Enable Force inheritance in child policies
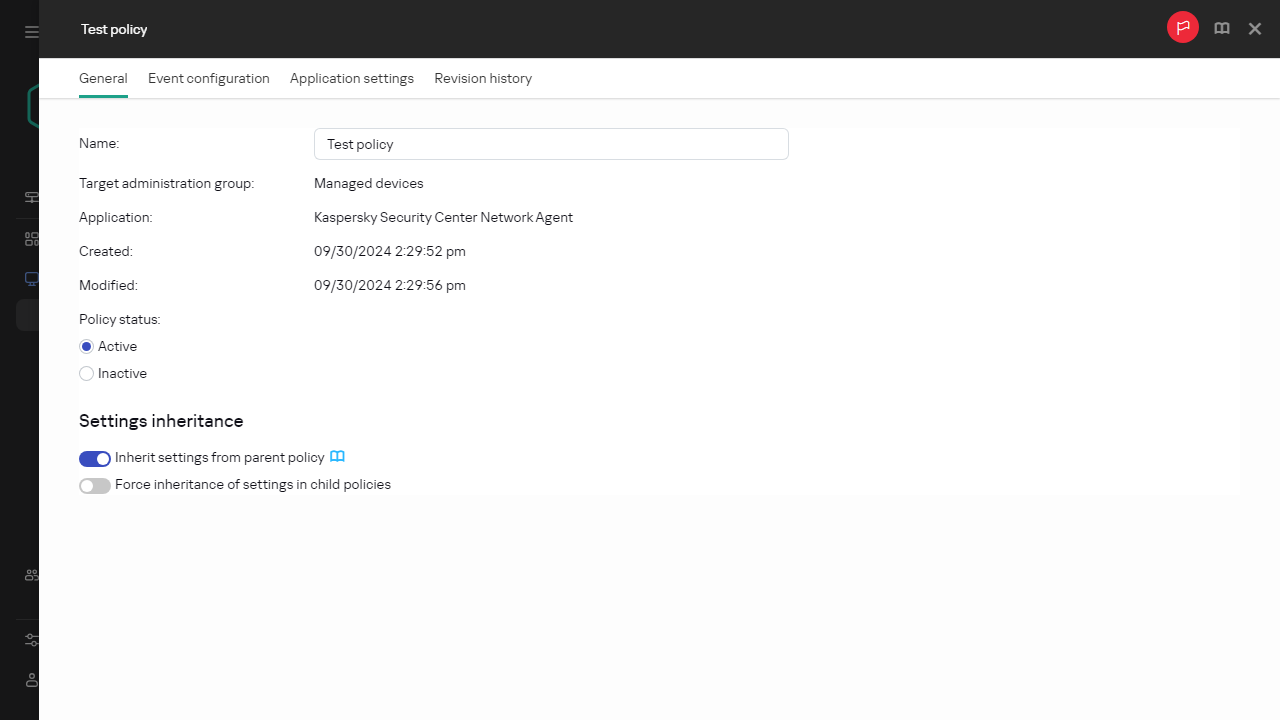The image size is (1280, 720). click(x=95, y=485)
